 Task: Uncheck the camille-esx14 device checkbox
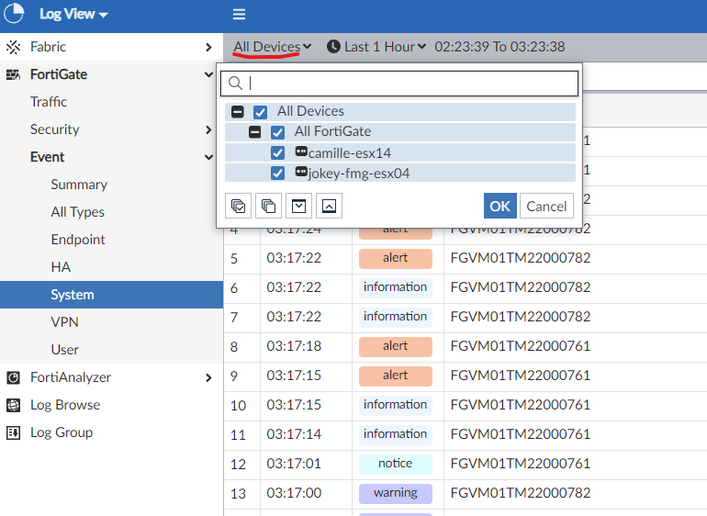pyautogui.click(x=278, y=153)
